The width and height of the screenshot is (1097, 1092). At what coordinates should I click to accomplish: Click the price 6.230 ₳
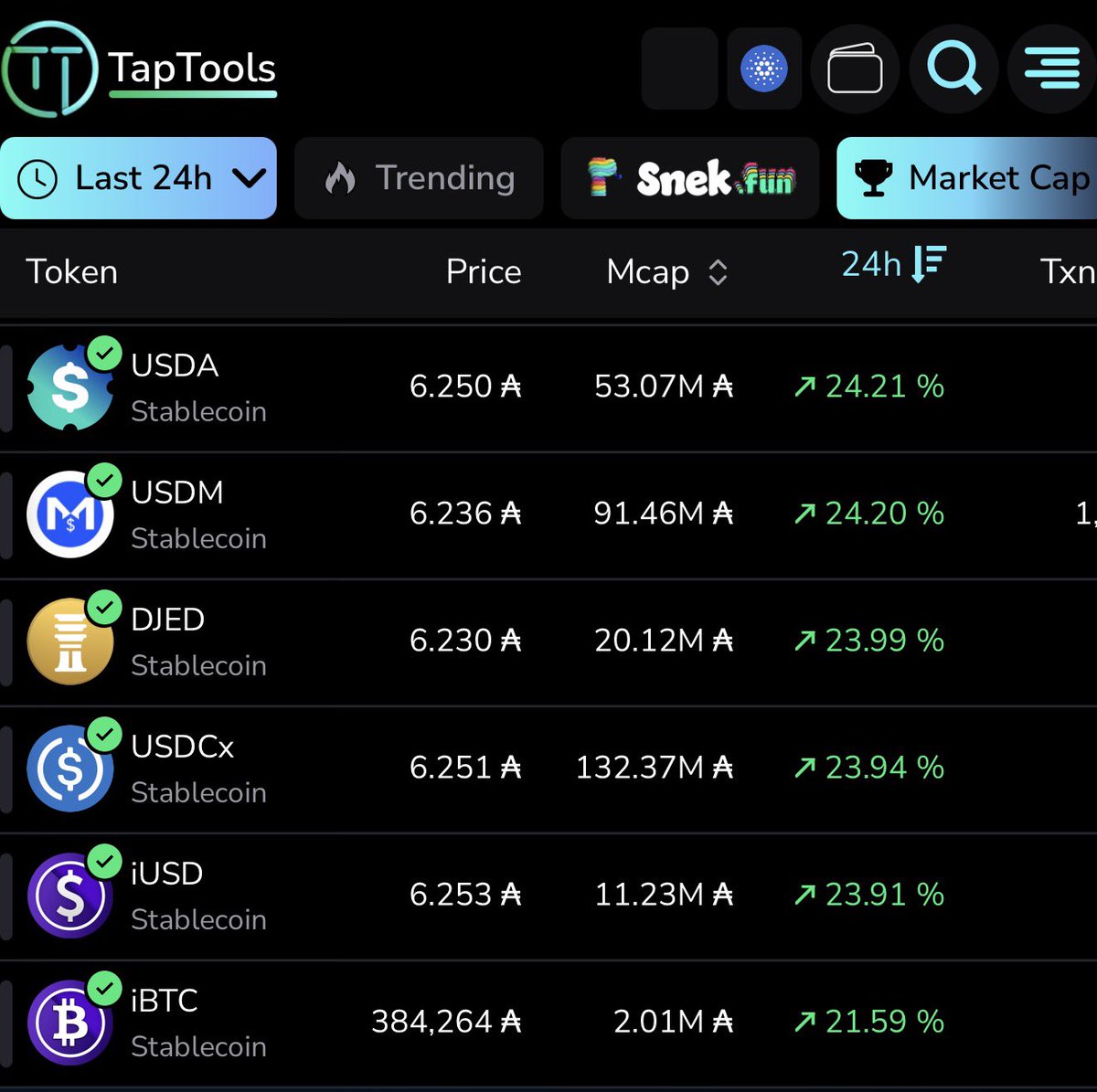(x=465, y=641)
